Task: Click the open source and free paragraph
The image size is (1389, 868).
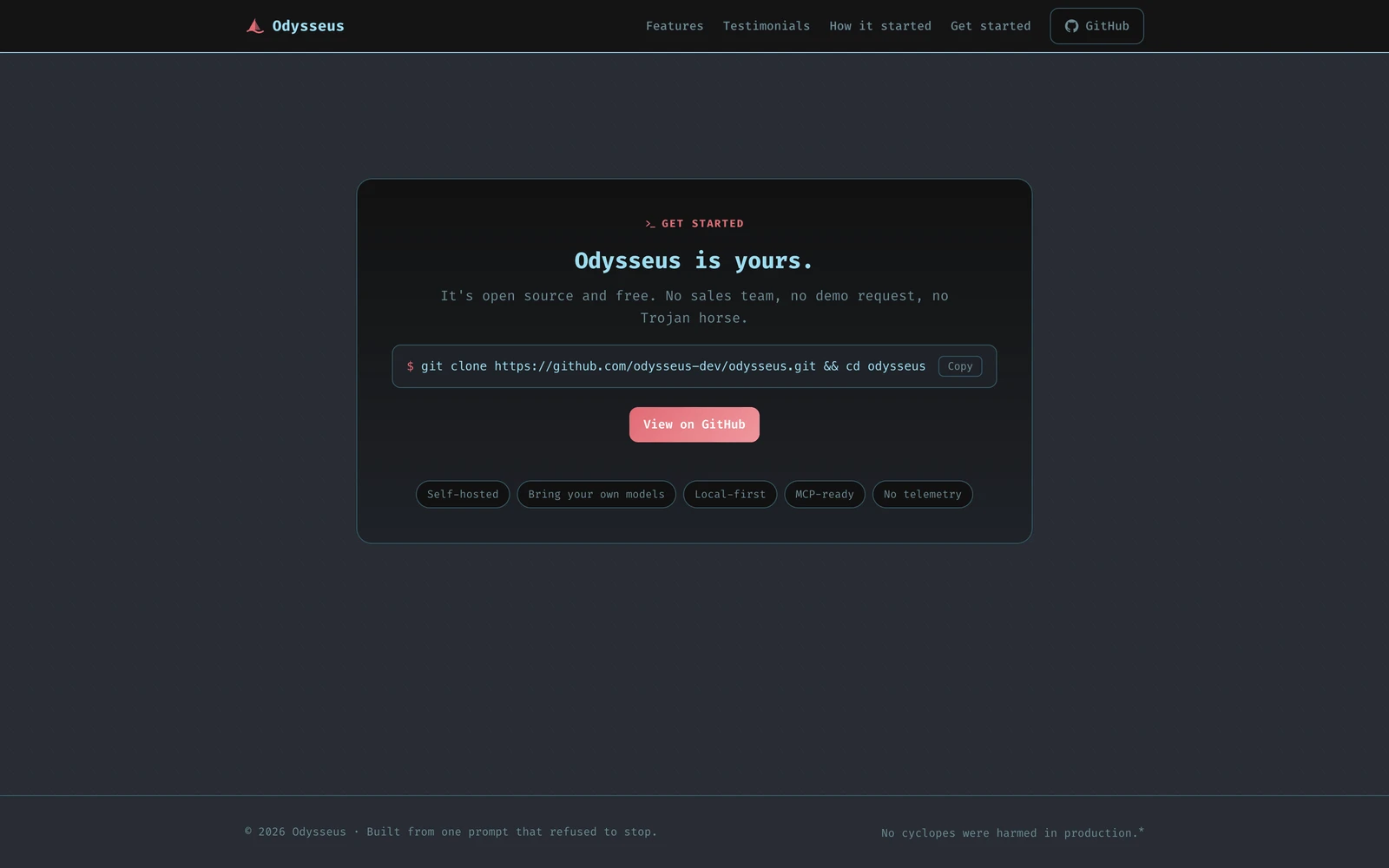Action: tap(694, 307)
